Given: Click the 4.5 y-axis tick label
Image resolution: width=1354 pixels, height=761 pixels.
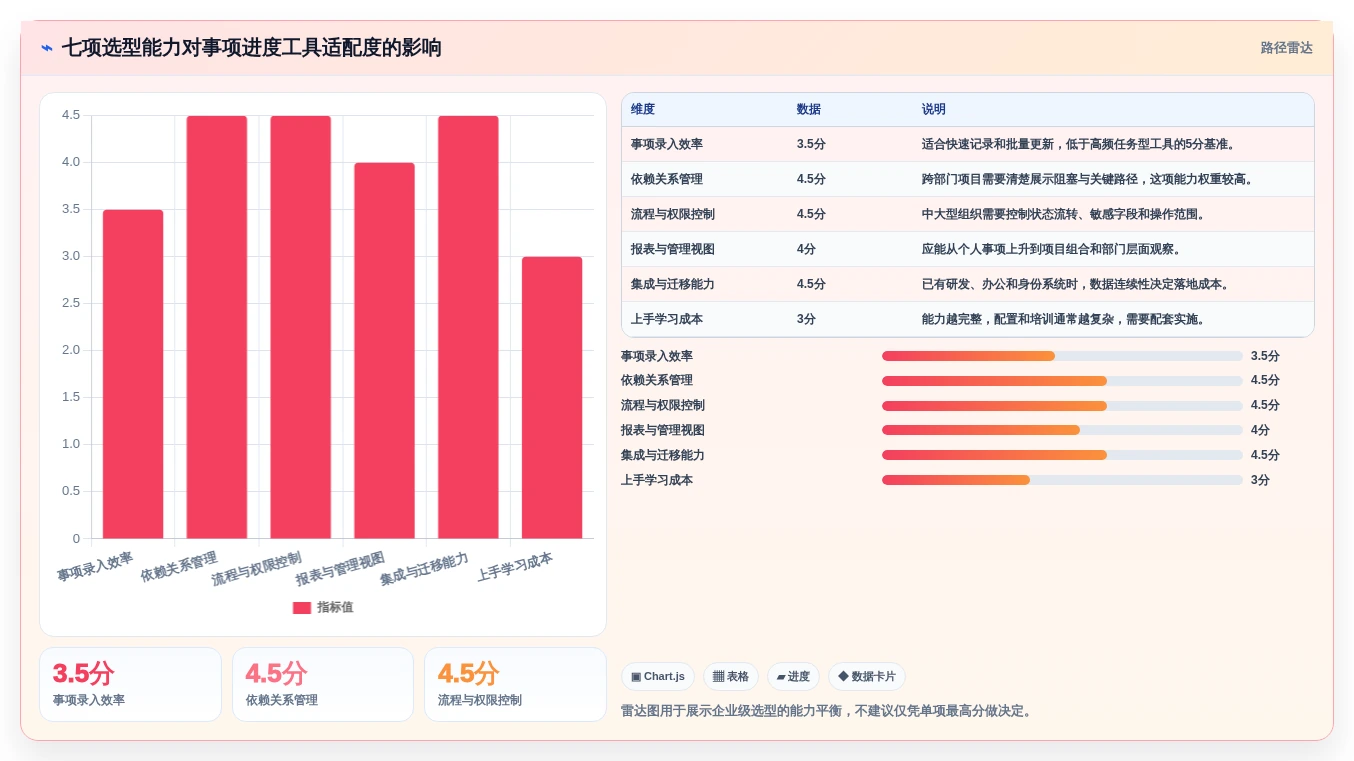Looking at the screenshot, I should point(71,115).
